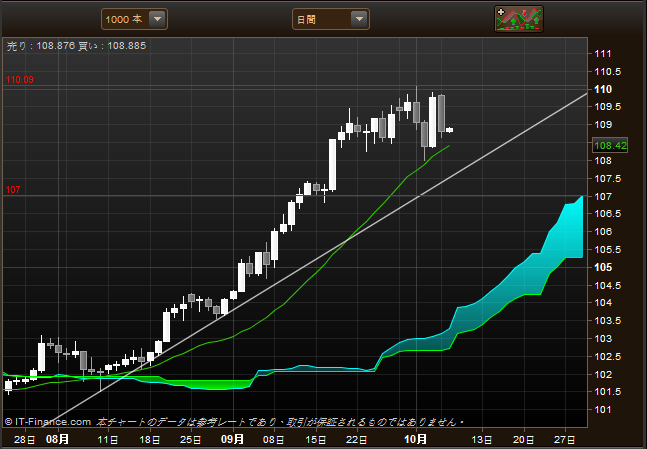Image resolution: width=647 pixels, height=449 pixels.
Task: Open the technical indicators chart icon
Action: point(519,19)
